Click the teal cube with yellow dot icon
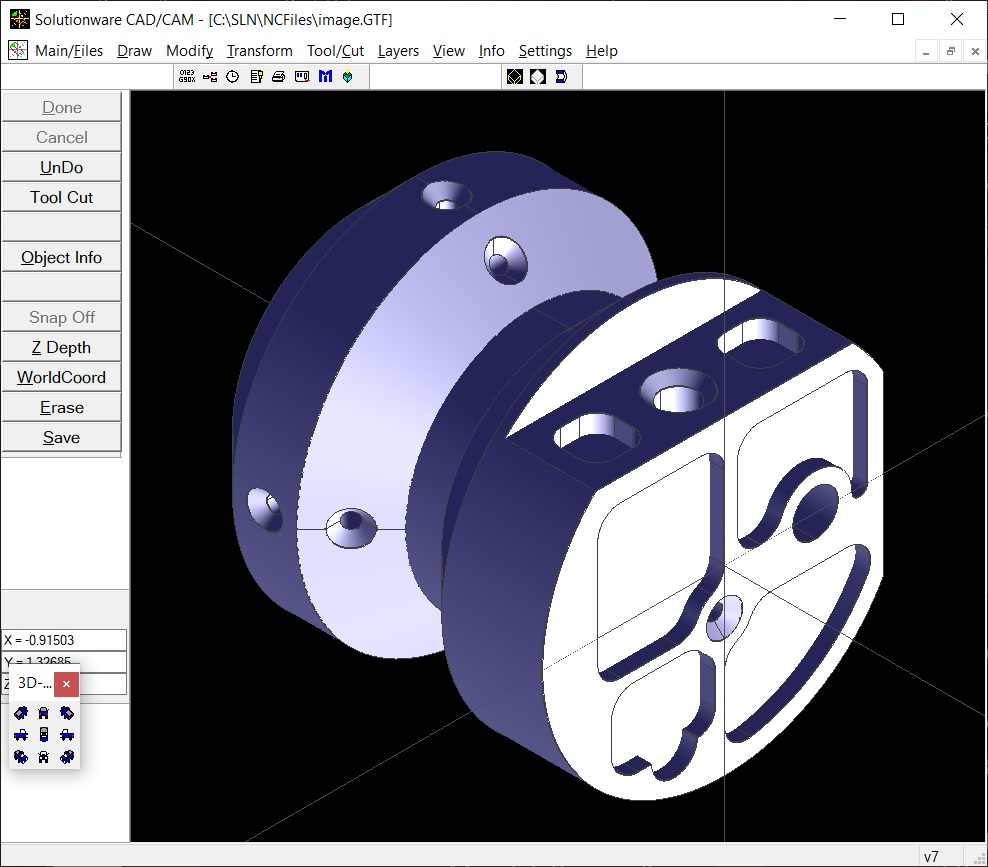Image resolution: width=988 pixels, height=867 pixels. click(348, 77)
